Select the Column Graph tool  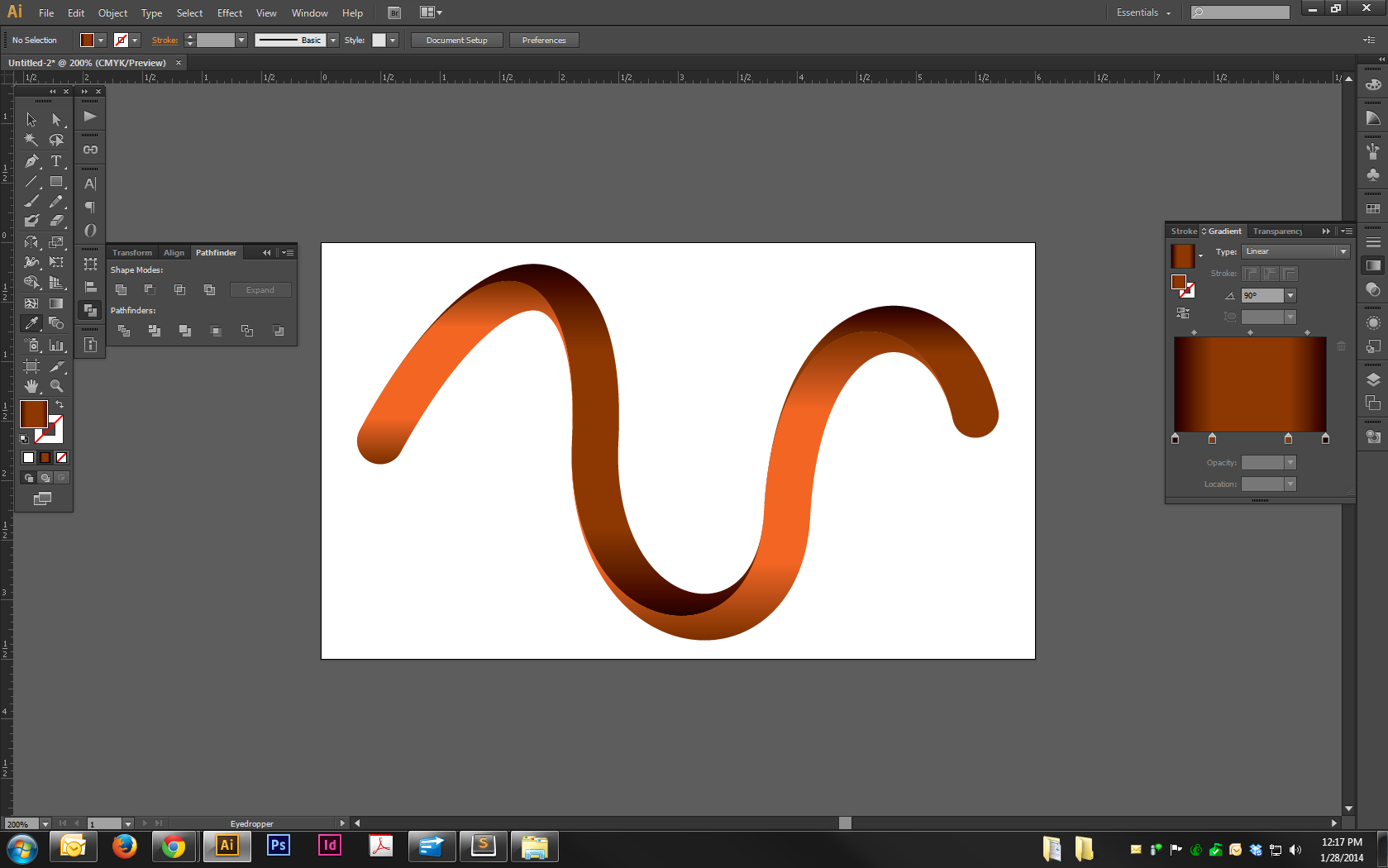tap(56, 345)
